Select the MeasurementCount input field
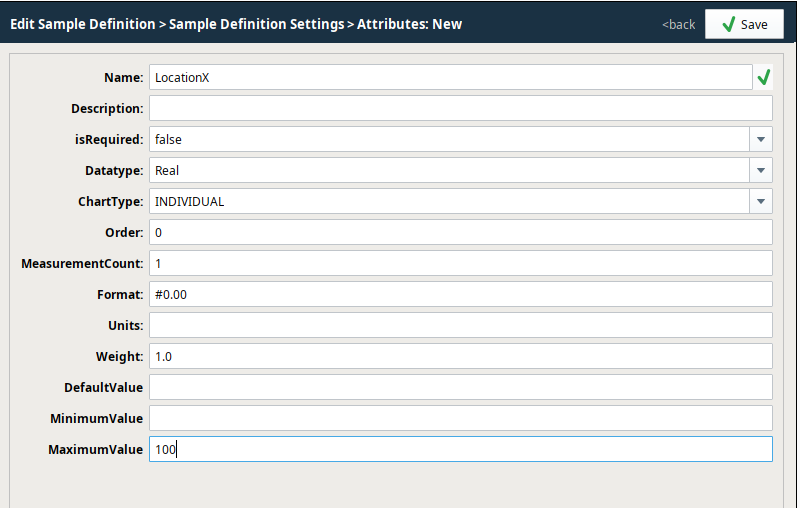800x508 pixels. coord(460,264)
